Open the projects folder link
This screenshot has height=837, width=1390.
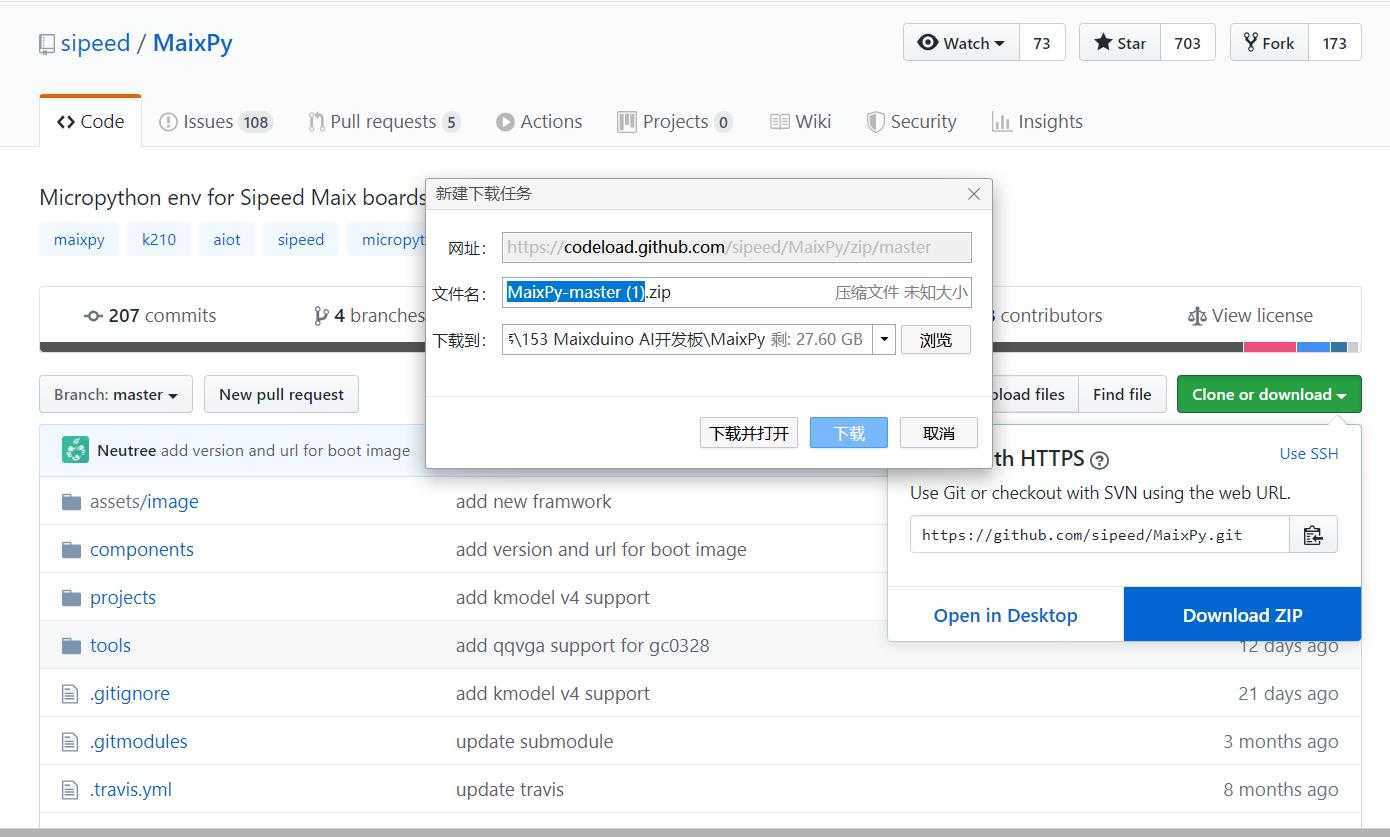tap(123, 597)
